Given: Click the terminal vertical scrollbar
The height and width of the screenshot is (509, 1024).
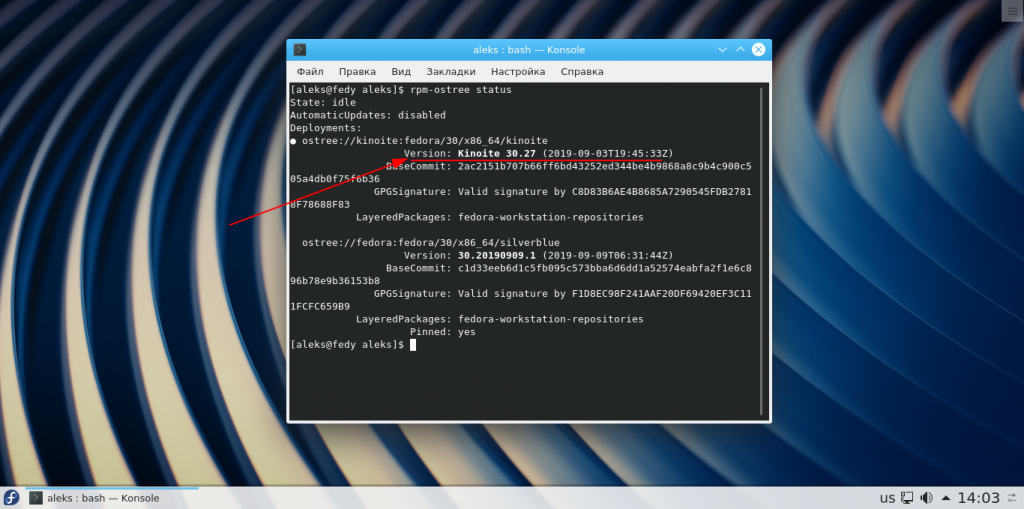Looking at the screenshot, I should tap(762, 252).
